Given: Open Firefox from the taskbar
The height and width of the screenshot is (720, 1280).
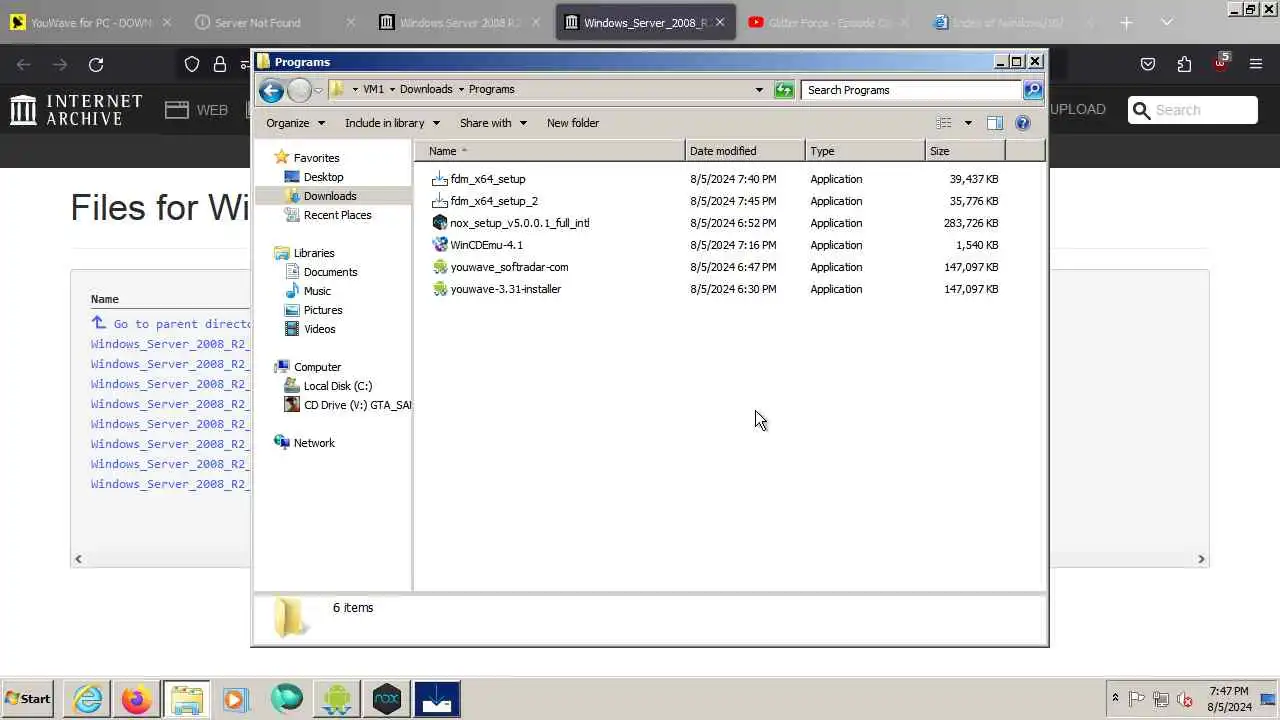Looking at the screenshot, I should click(137, 699).
